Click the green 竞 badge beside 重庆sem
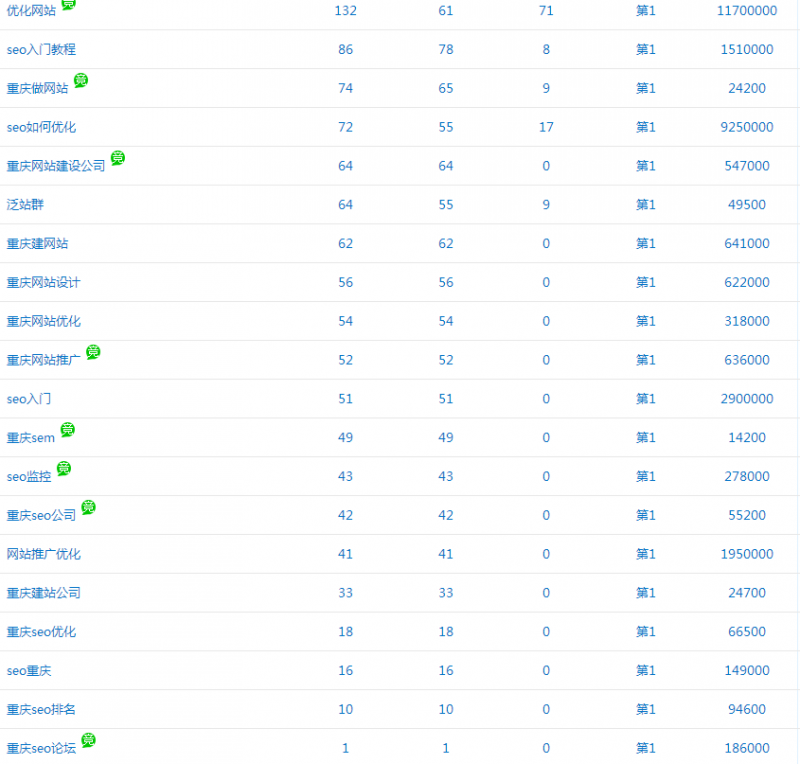Viewport: 800px width, 764px height. [x=67, y=430]
